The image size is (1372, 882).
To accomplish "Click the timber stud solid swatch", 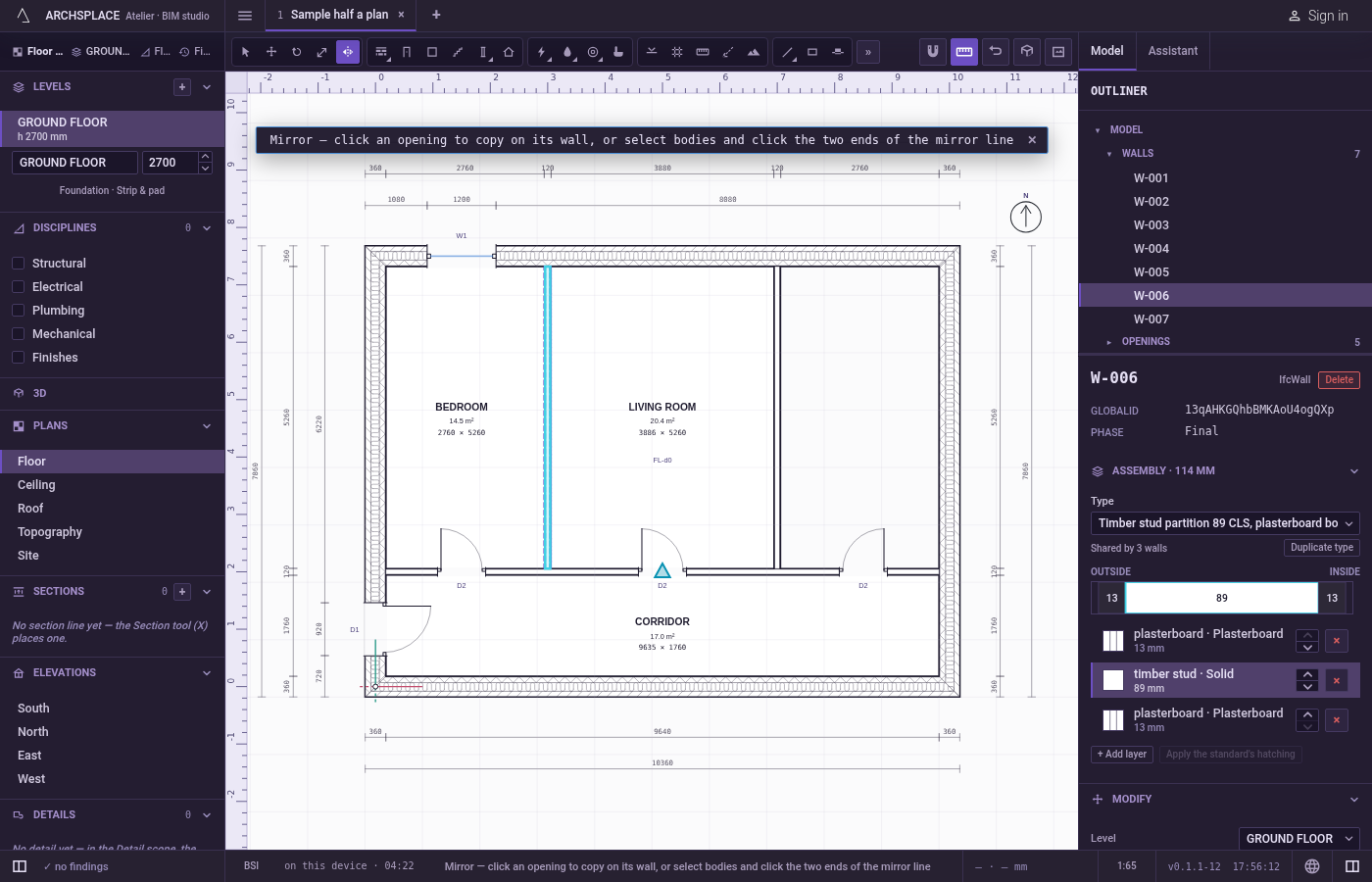I will pyautogui.click(x=1113, y=680).
